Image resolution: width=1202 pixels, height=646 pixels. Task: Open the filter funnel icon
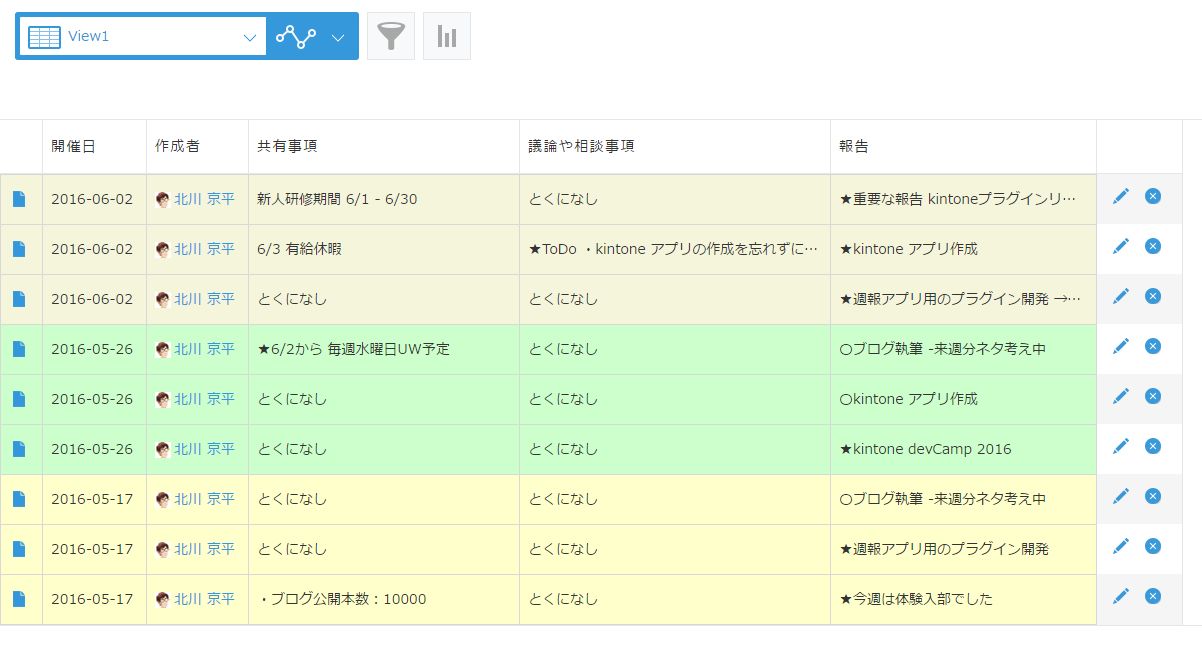click(x=391, y=37)
